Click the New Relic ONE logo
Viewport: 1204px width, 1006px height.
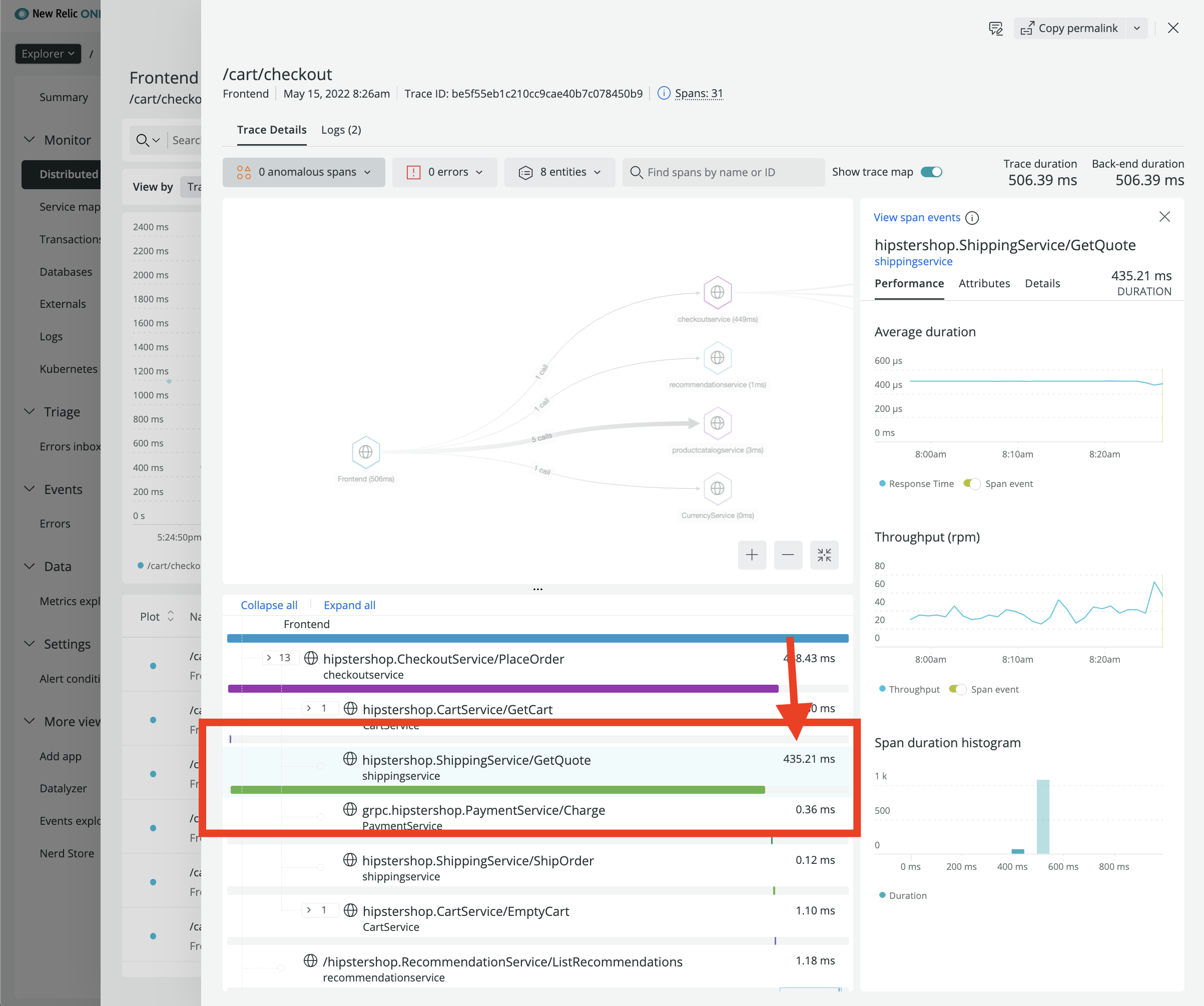(58, 13)
